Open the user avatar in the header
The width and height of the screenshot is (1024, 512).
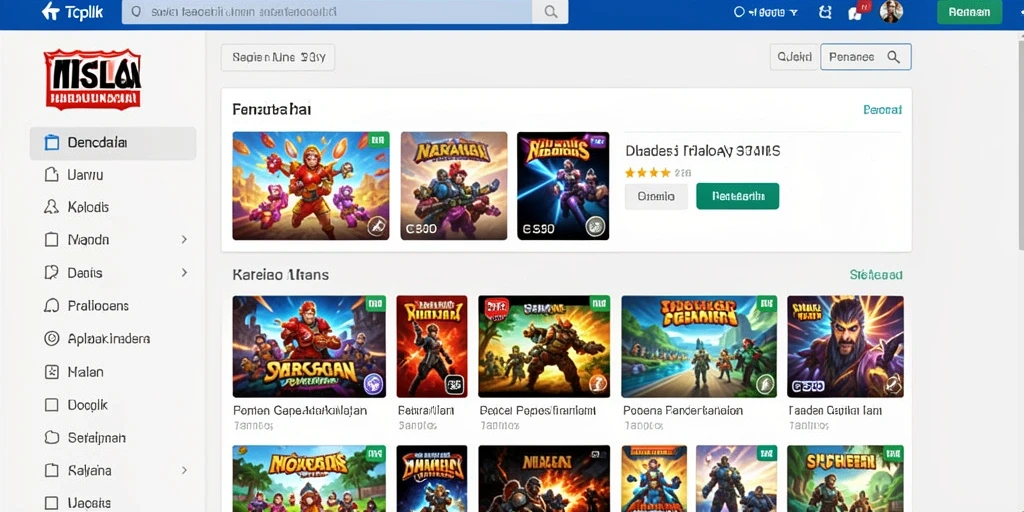pyautogui.click(x=891, y=11)
